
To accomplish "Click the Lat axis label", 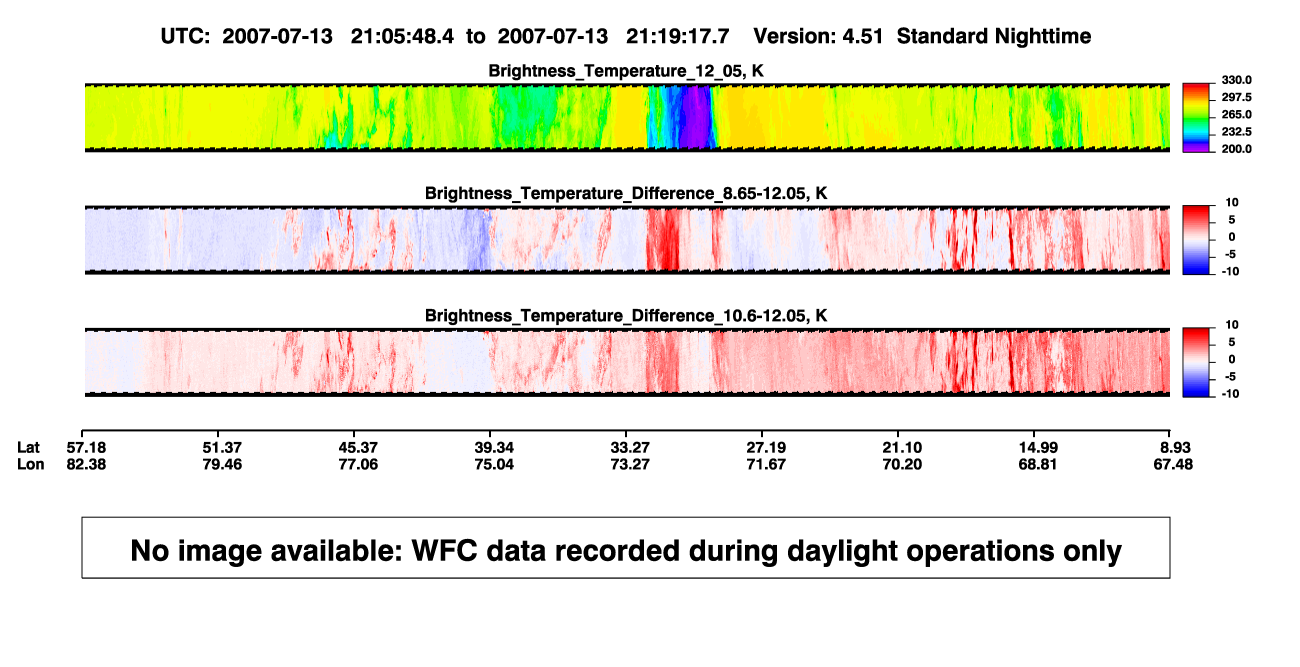I will click(x=29, y=447).
